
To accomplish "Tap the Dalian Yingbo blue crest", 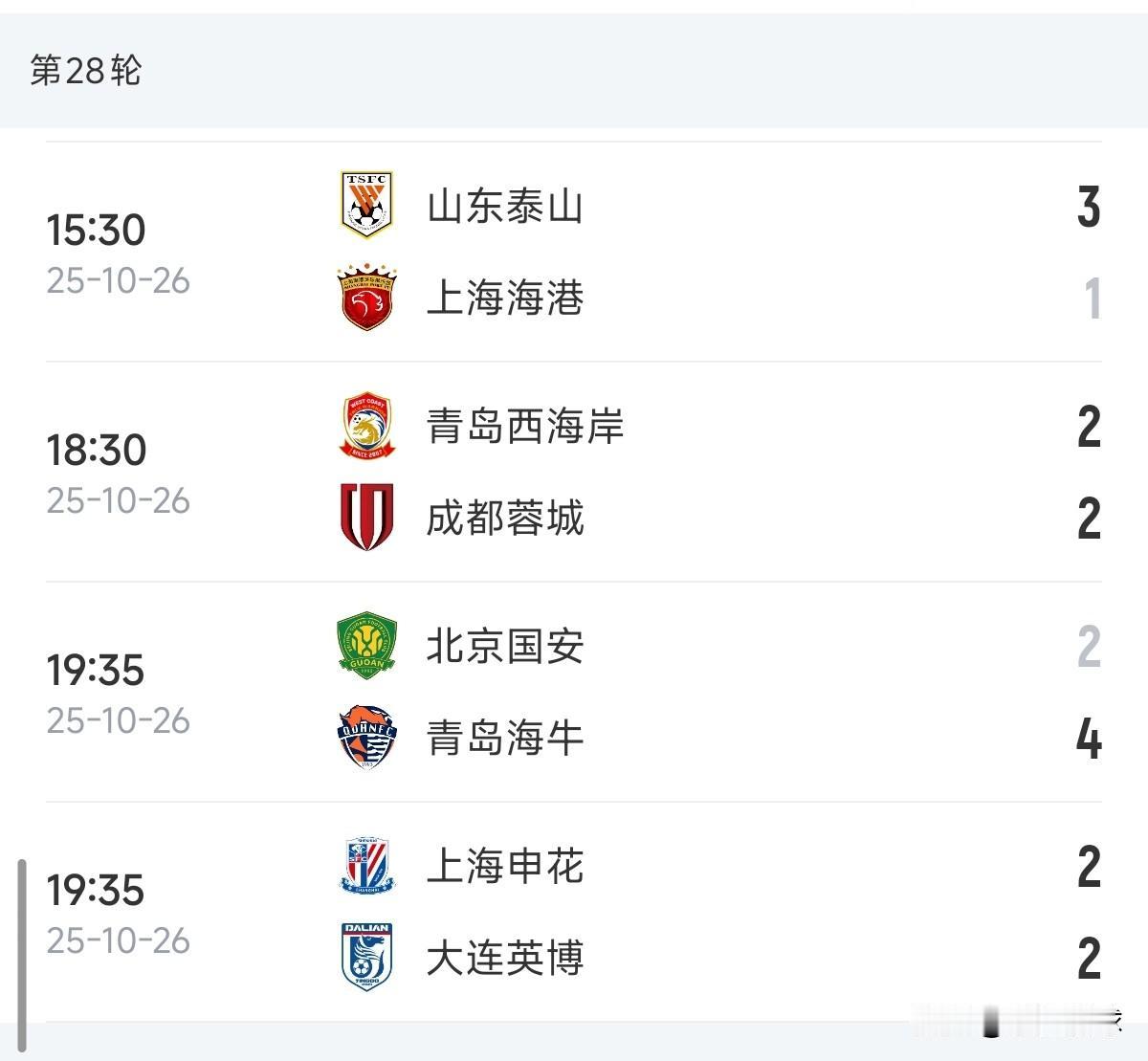I will point(367,957).
